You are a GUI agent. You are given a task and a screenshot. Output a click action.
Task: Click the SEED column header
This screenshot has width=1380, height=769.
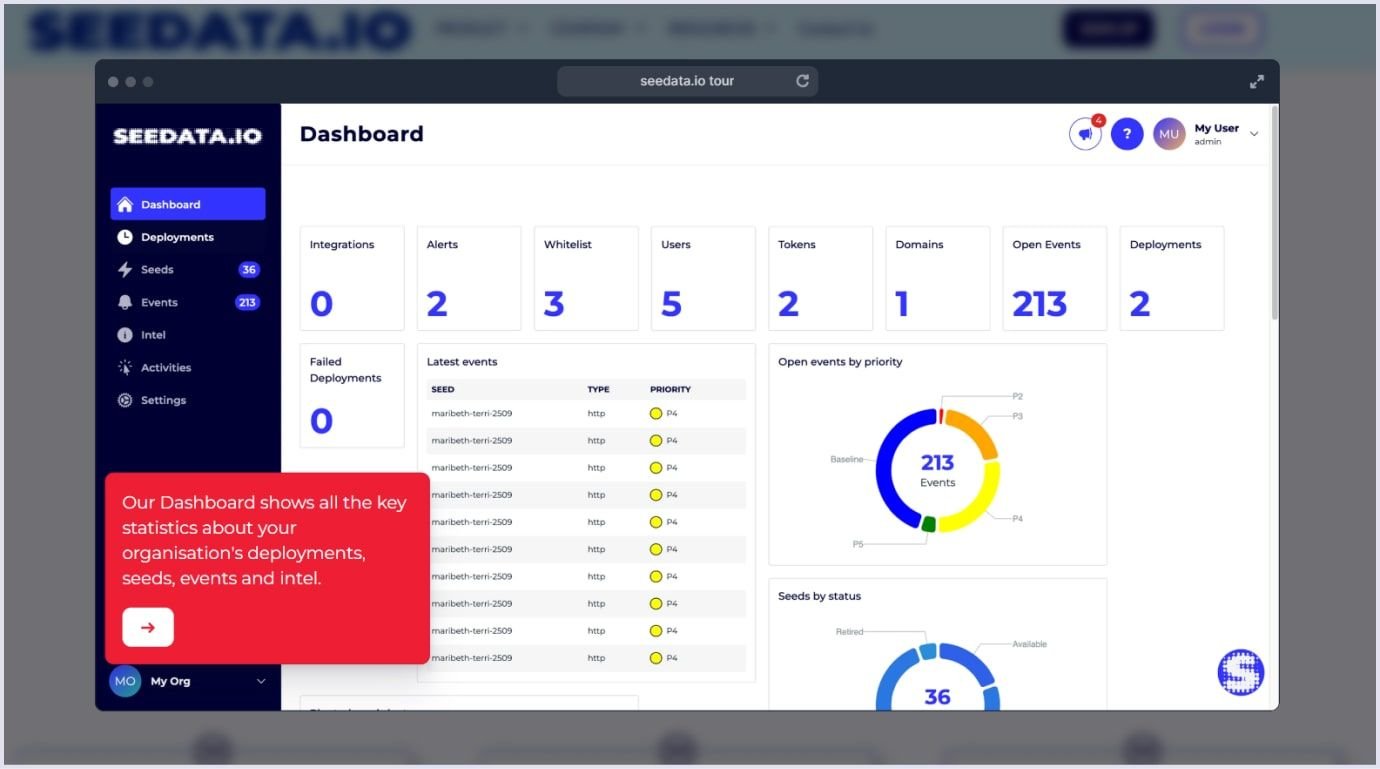tap(443, 389)
